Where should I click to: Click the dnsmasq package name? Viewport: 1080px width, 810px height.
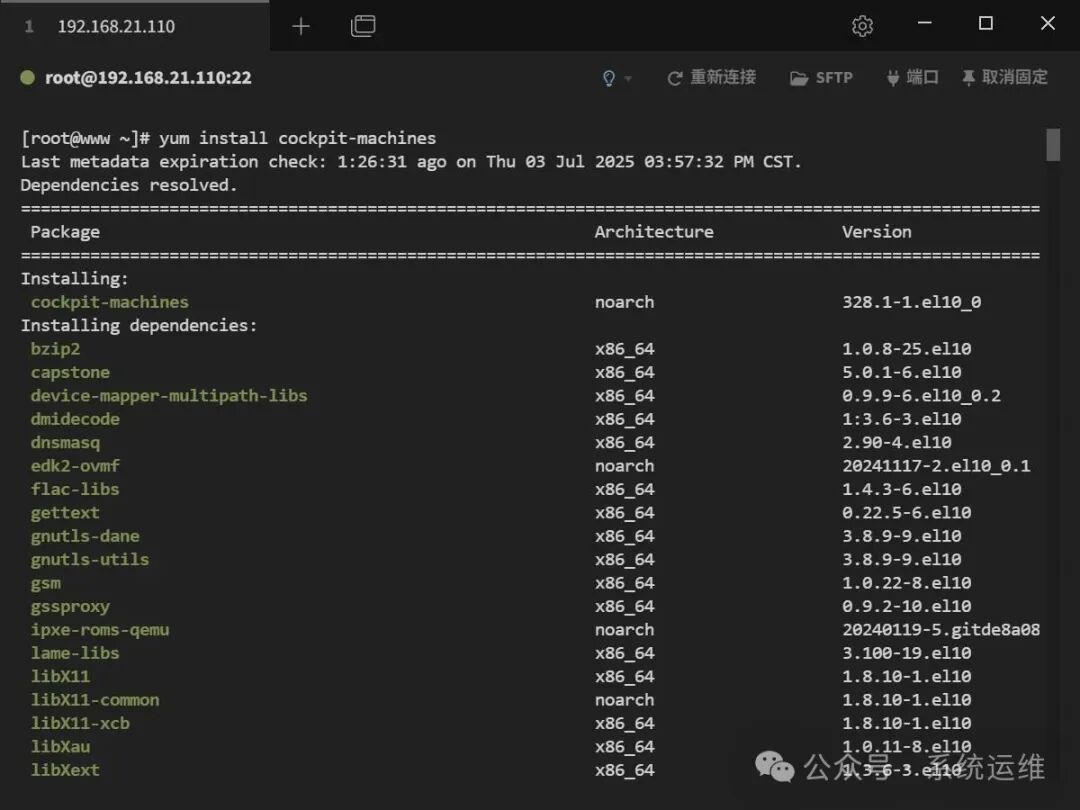pyautogui.click(x=65, y=442)
